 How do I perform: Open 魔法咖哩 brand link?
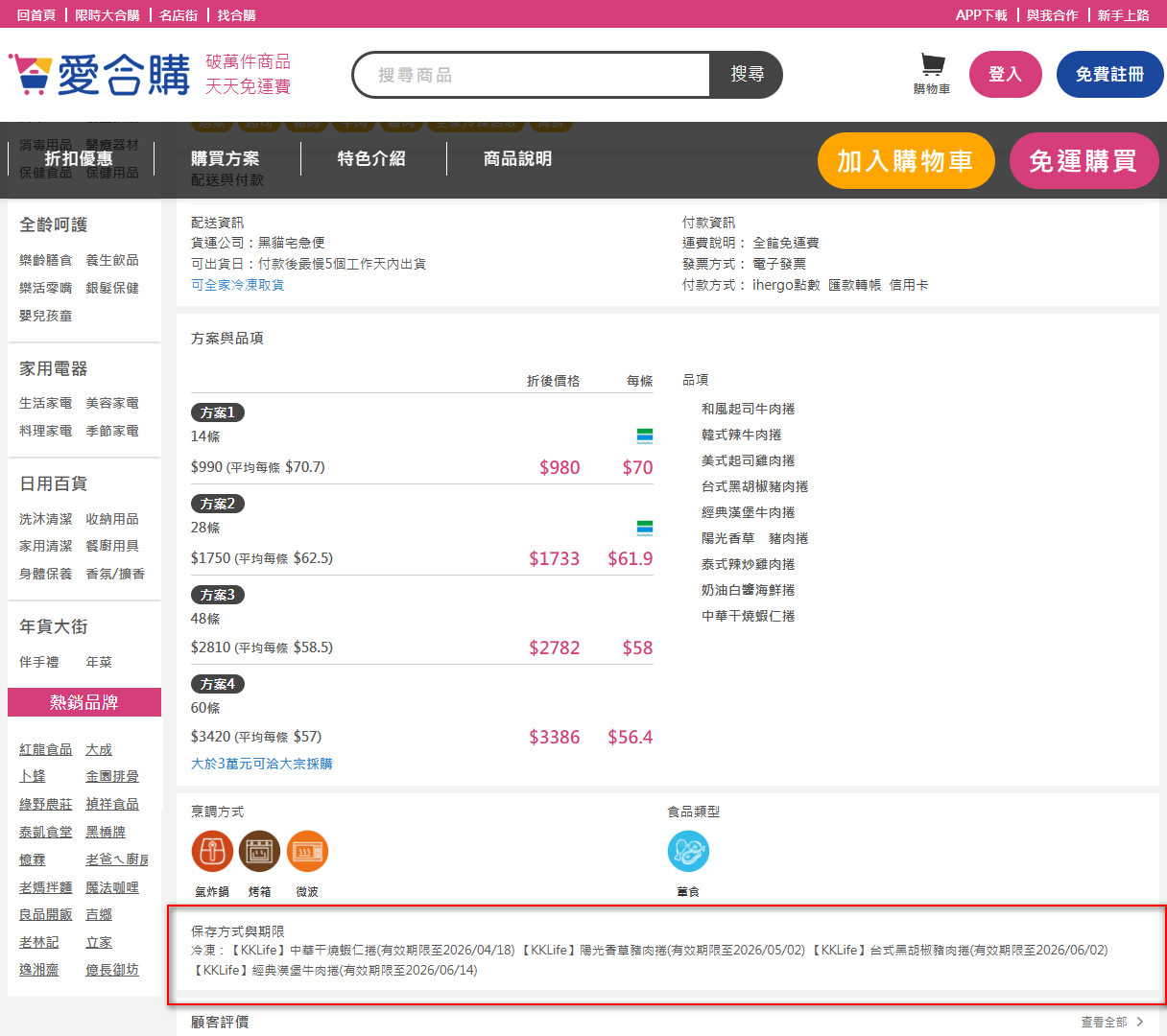(x=112, y=887)
